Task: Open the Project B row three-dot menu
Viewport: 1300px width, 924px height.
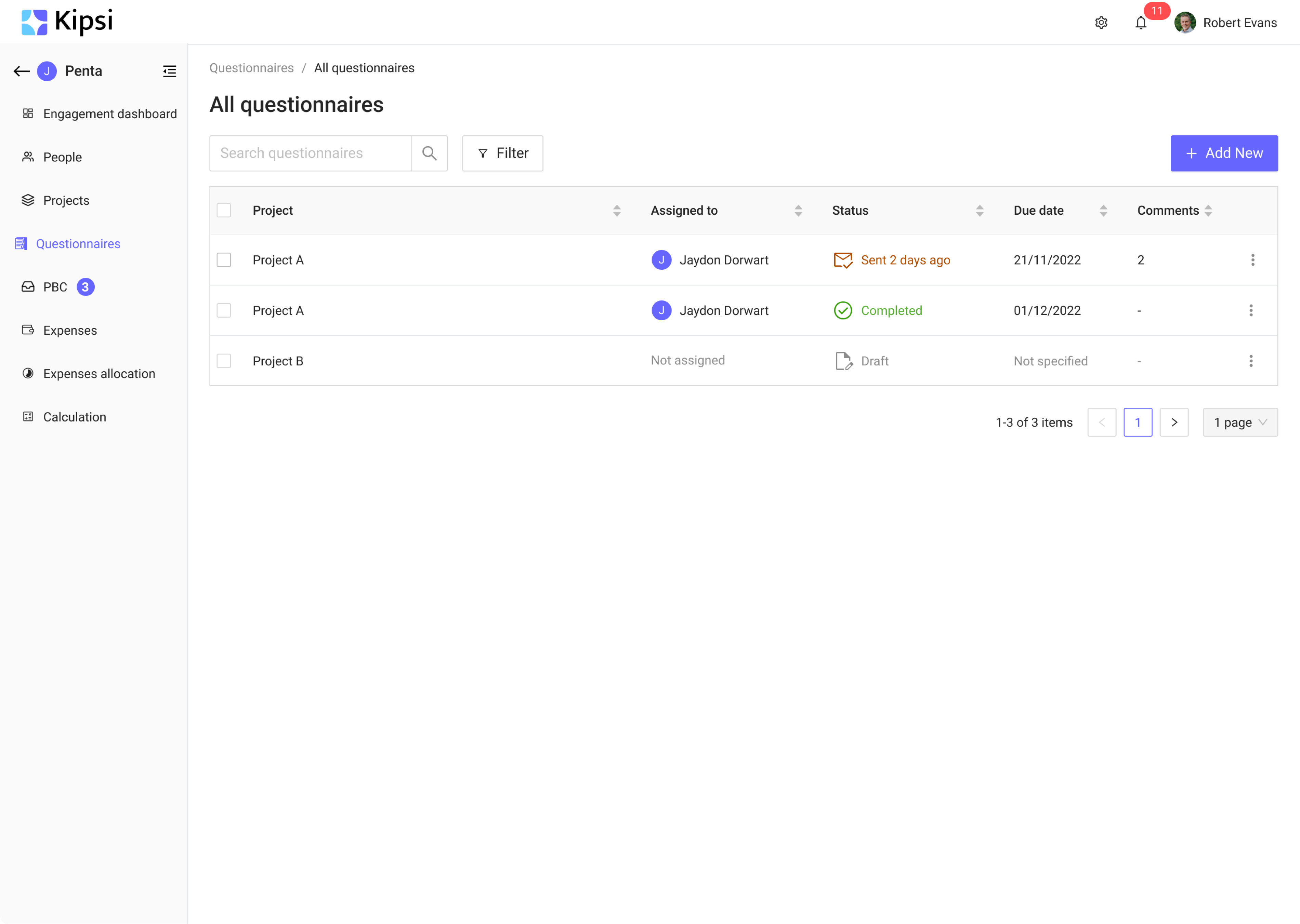Action: 1250,361
